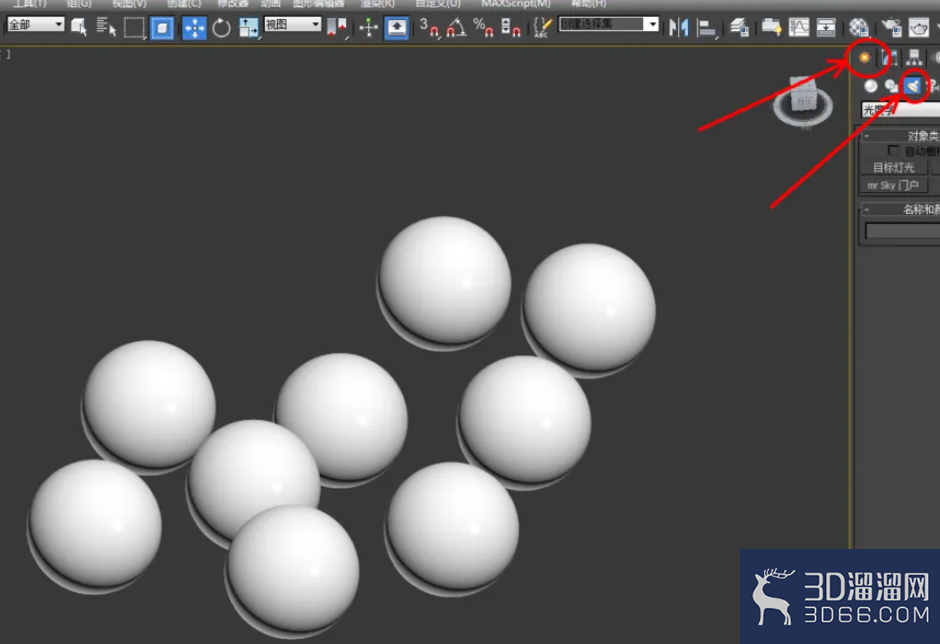Activate the Rotate tool
Image resolution: width=940 pixels, height=644 pixels.
[x=221, y=28]
